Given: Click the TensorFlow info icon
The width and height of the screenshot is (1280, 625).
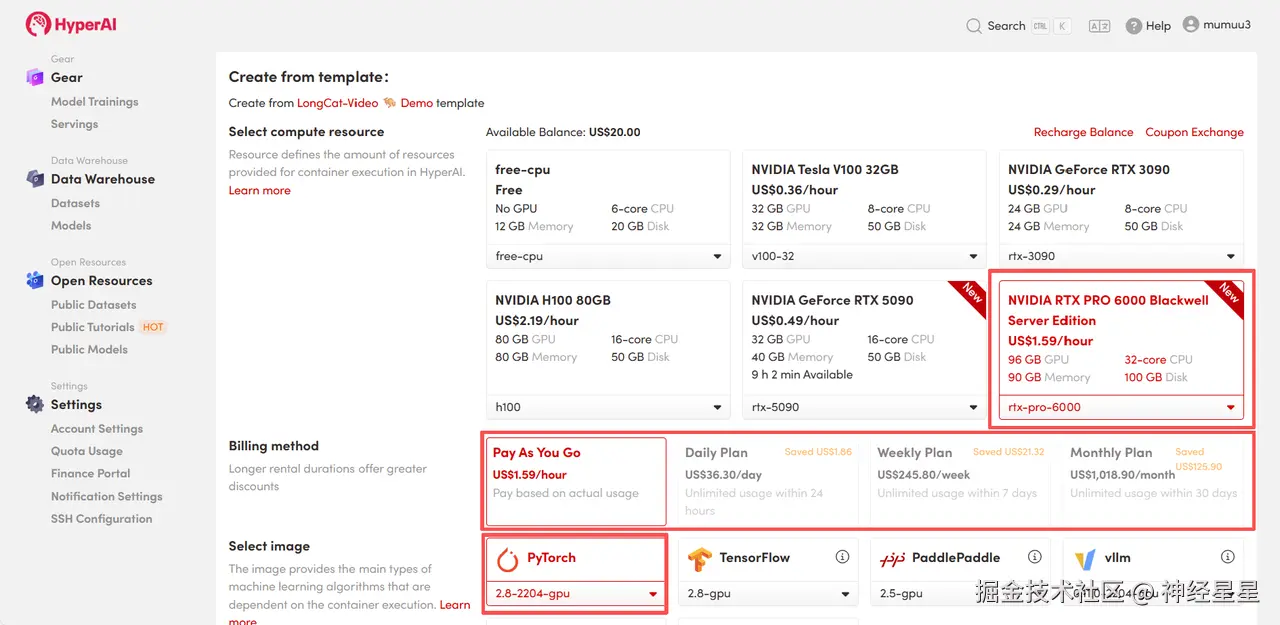Looking at the screenshot, I should click(842, 557).
